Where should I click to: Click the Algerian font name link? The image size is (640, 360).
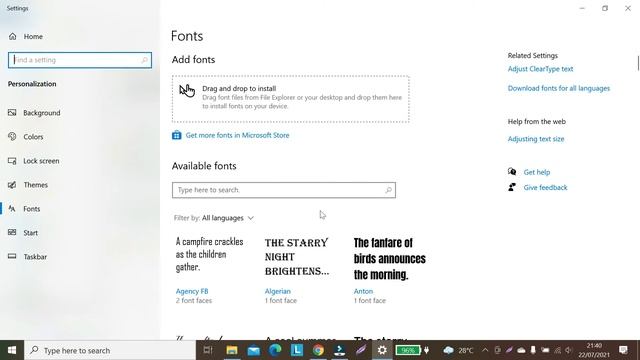click(x=278, y=291)
